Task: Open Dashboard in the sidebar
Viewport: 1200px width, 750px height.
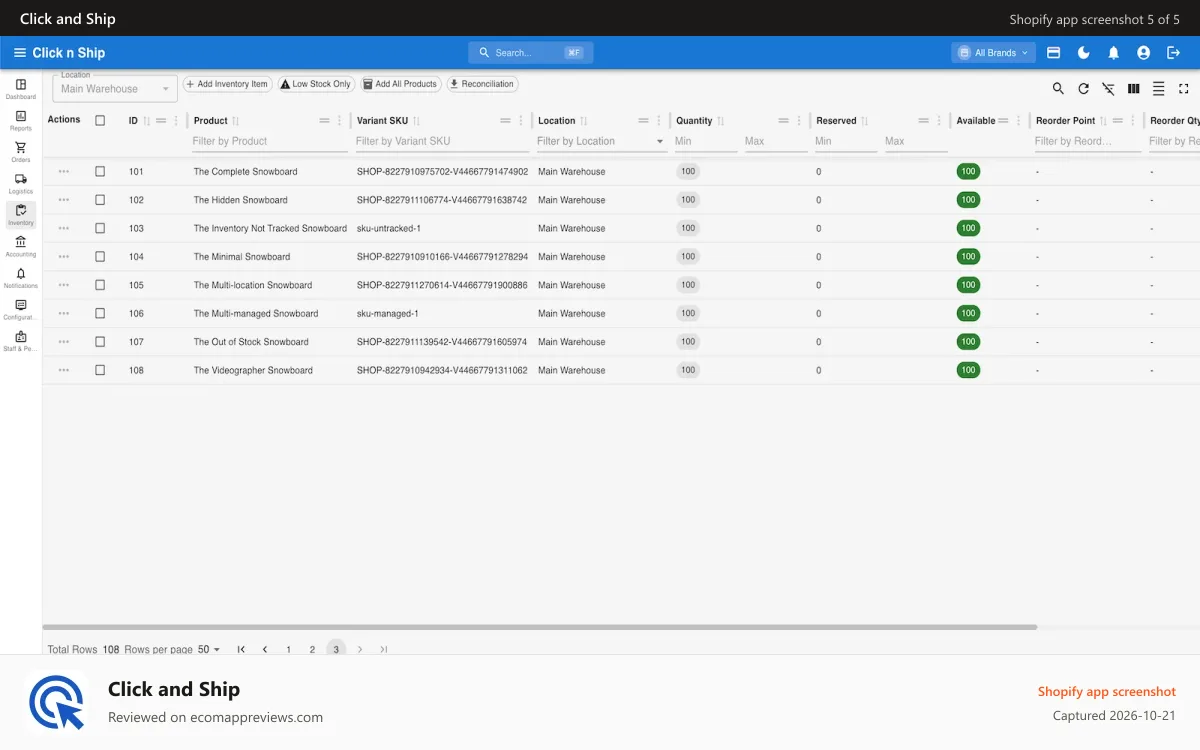Action: (21, 89)
